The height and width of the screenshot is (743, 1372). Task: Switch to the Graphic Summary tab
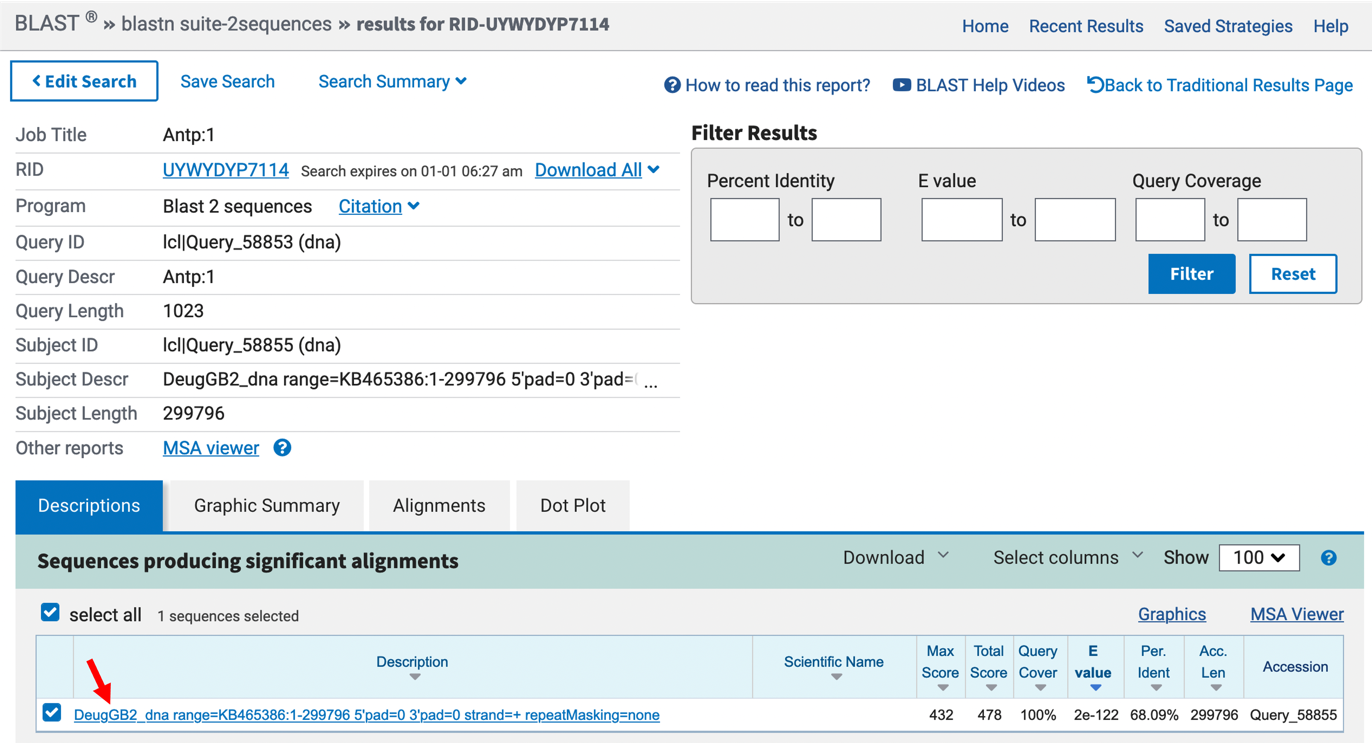click(267, 506)
